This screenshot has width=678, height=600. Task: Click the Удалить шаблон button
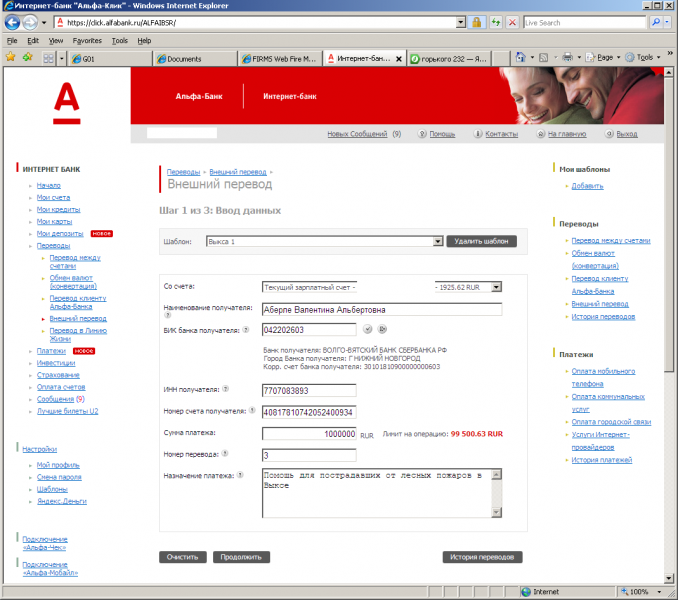482,242
